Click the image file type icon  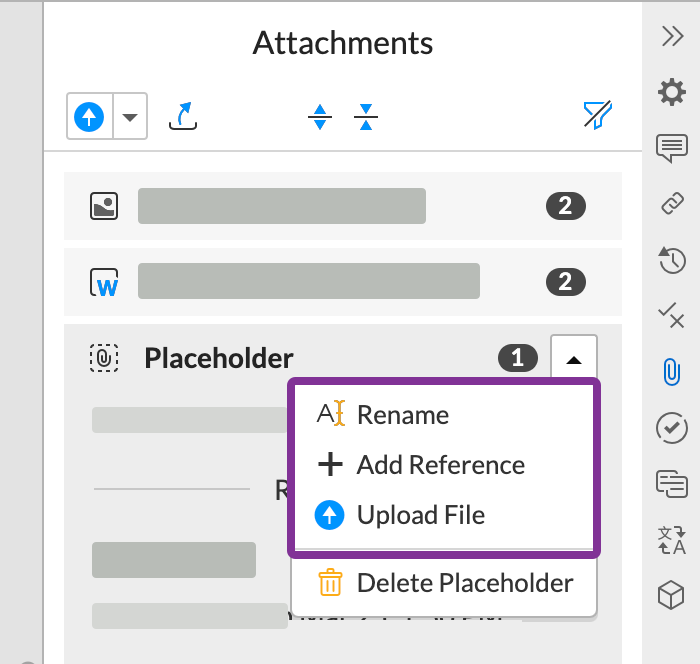pyautogui.click(x=104, y=206)
